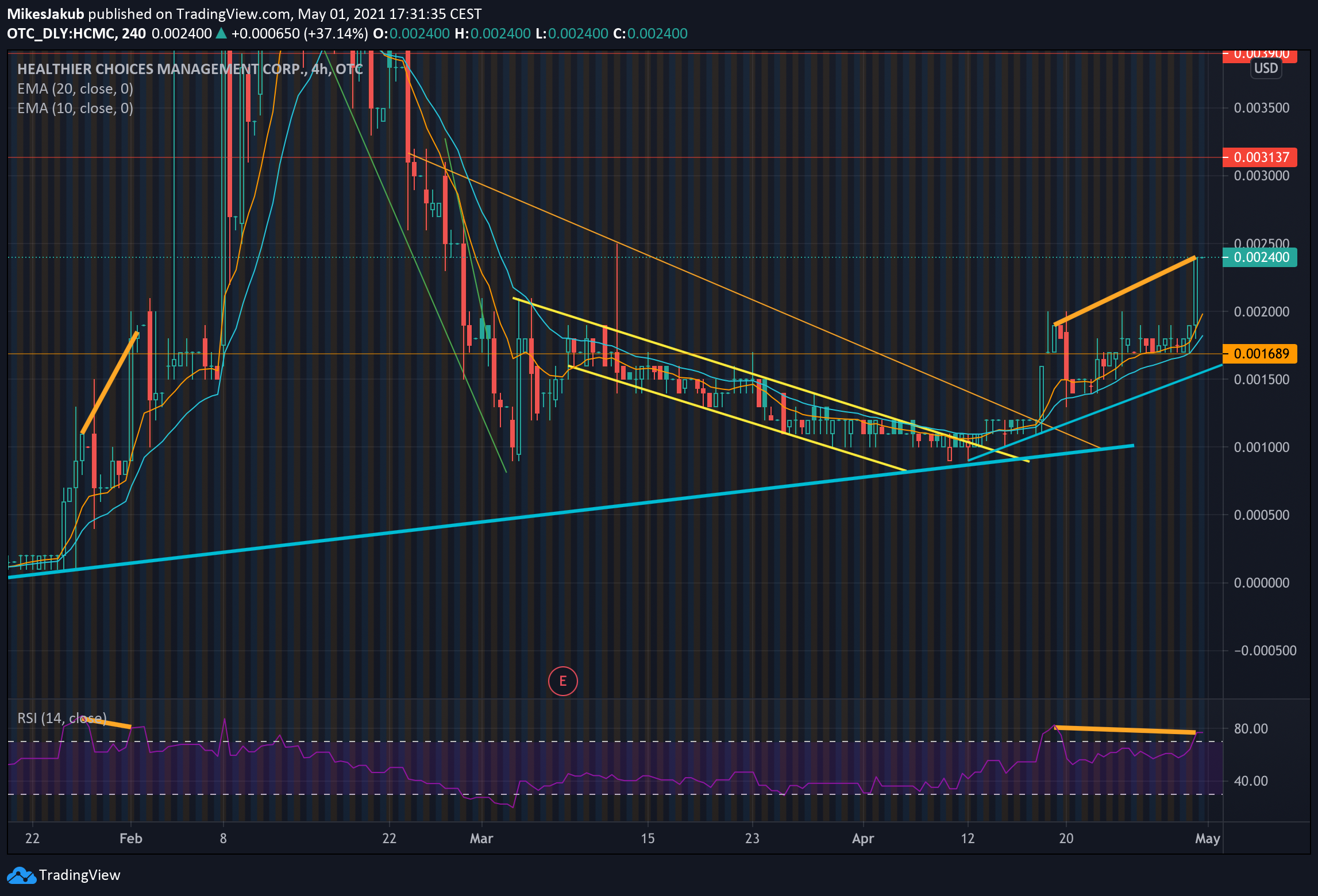Click the Mar date label on time axis

tap(481, 839)
